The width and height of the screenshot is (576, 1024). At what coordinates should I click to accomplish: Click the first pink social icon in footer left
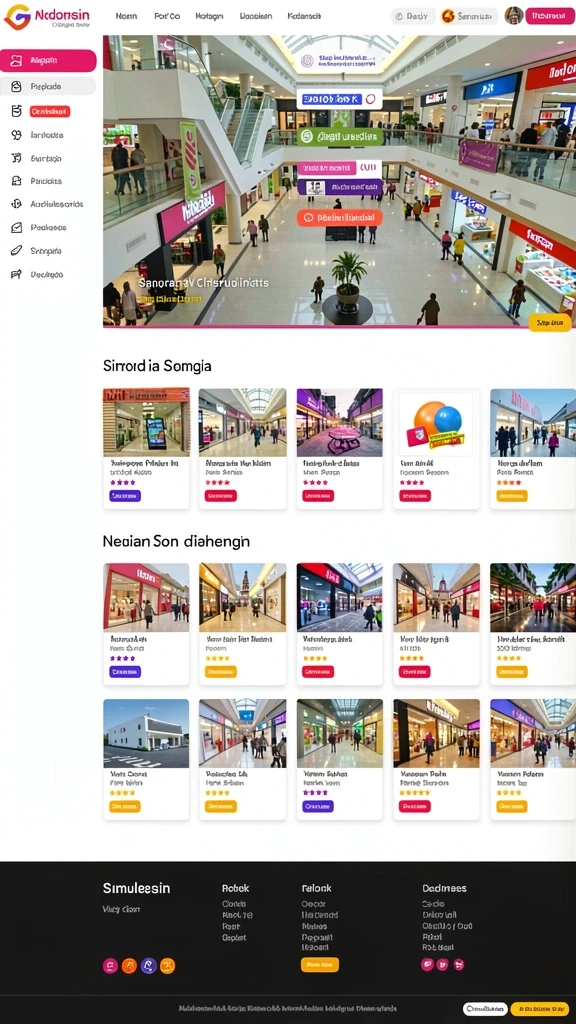(x=110, y=966)
